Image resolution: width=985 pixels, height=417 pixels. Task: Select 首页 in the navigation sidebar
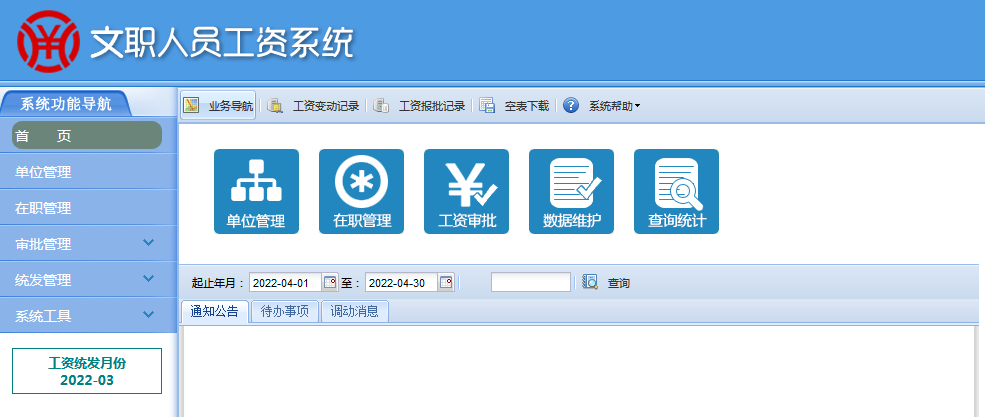pos(86,136)
